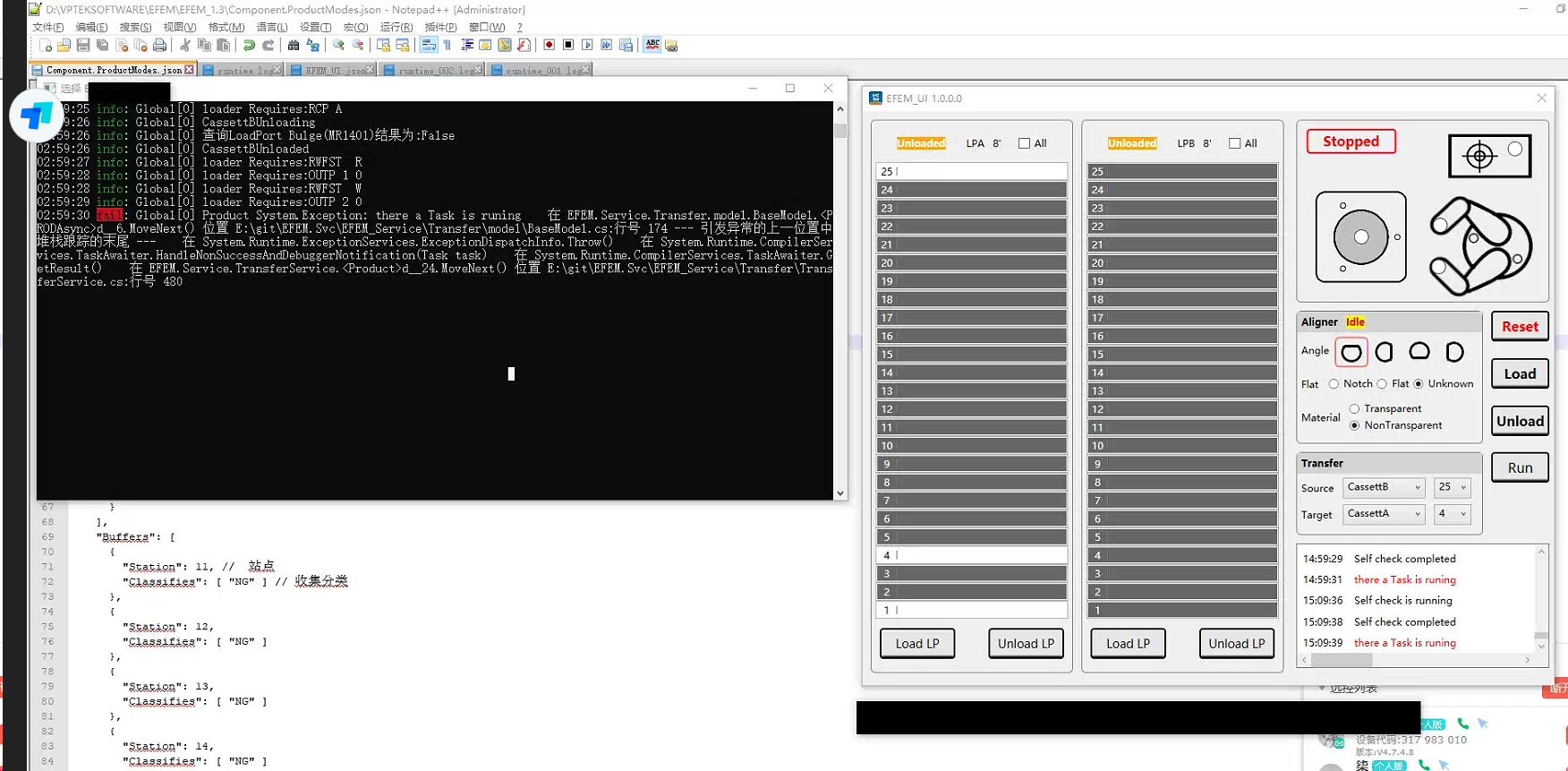
Task: Click the Print toolbar icon
Action: pos(159,45)
